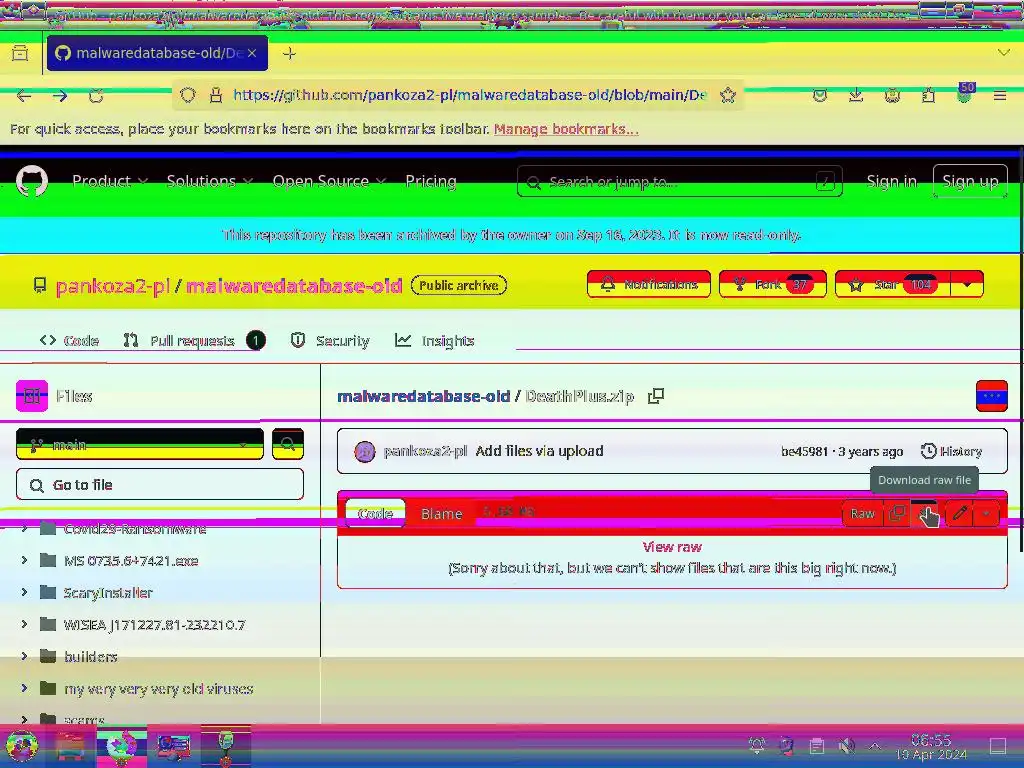Viewport: 1024px width, 768px height.
Task: Close the malwaredatabase-old browser tab
Action: click(252, 53)
